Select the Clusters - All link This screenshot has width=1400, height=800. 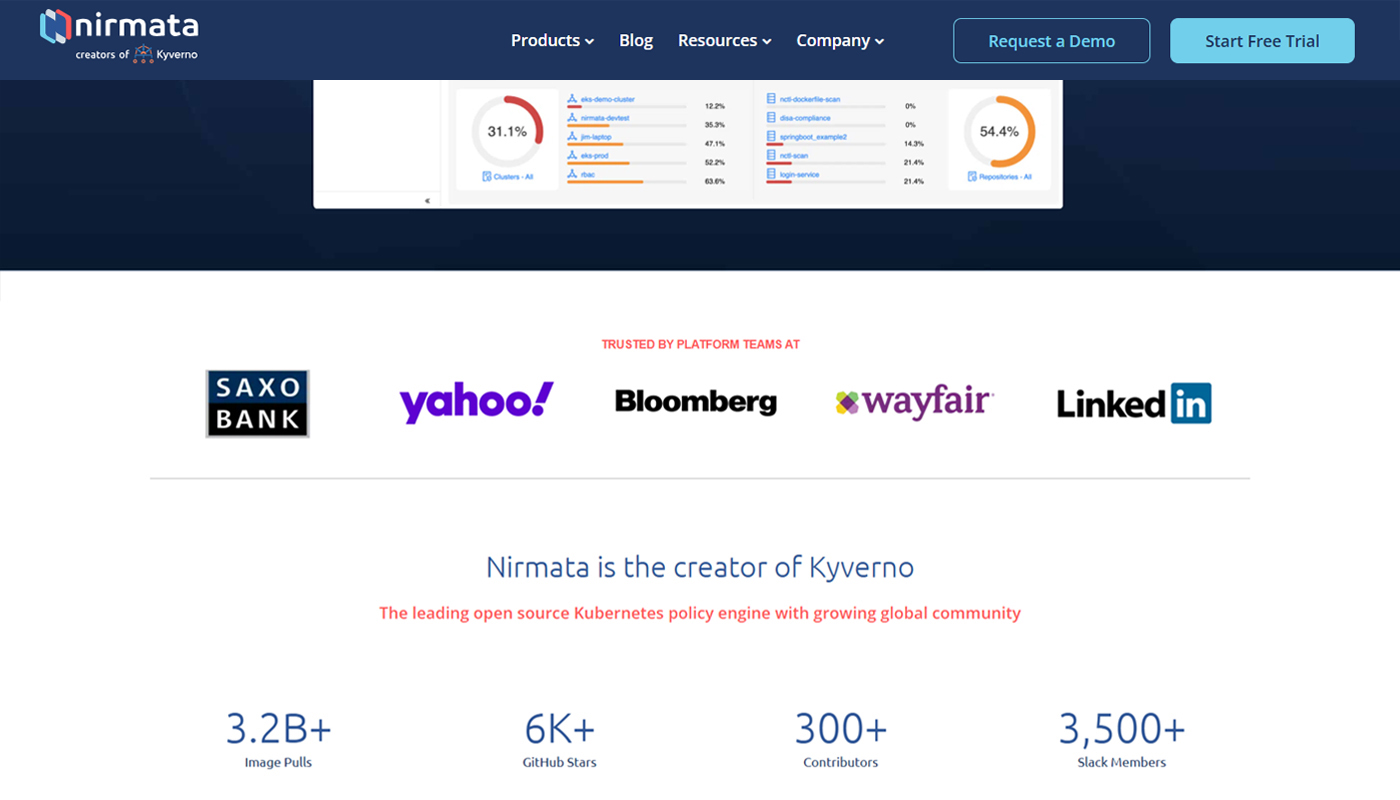click(x=513, y=177)
